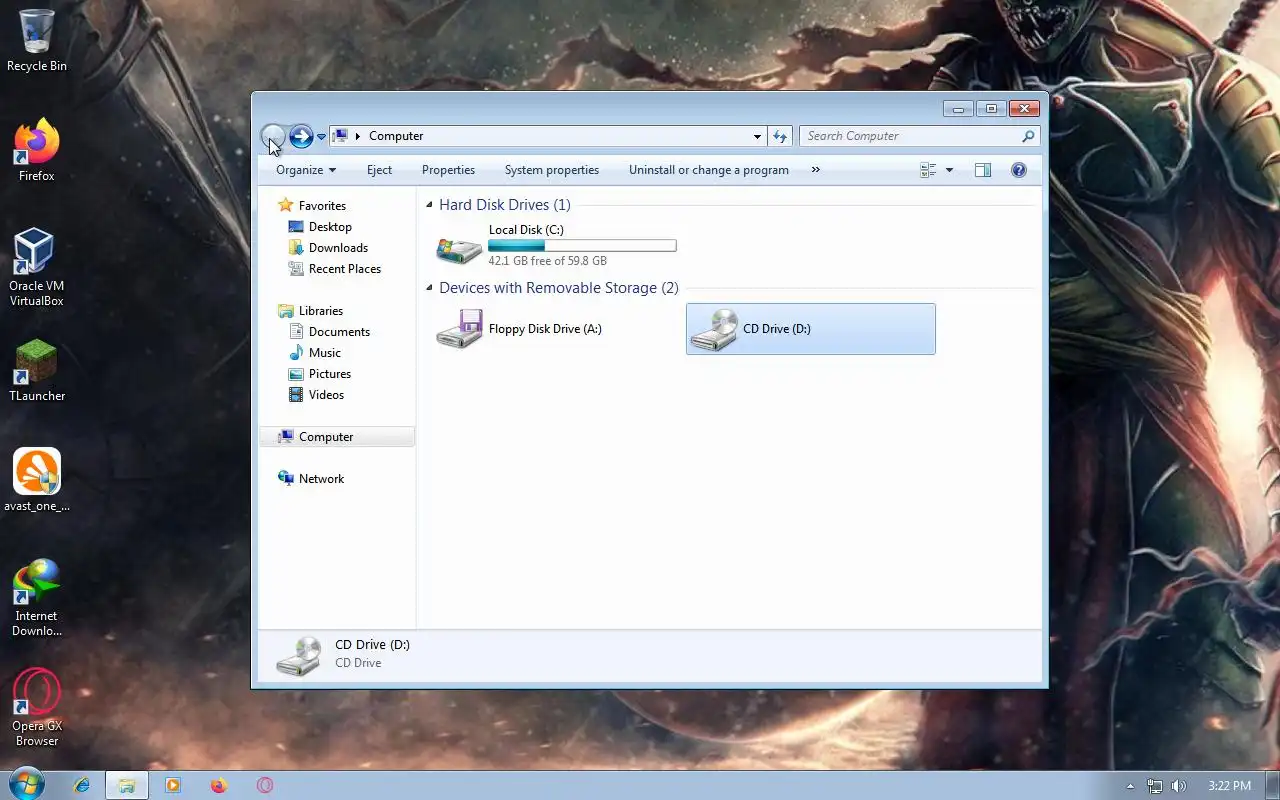
Task: Select the Opera GX Browser desktop icon
Action: click(37, 708)
